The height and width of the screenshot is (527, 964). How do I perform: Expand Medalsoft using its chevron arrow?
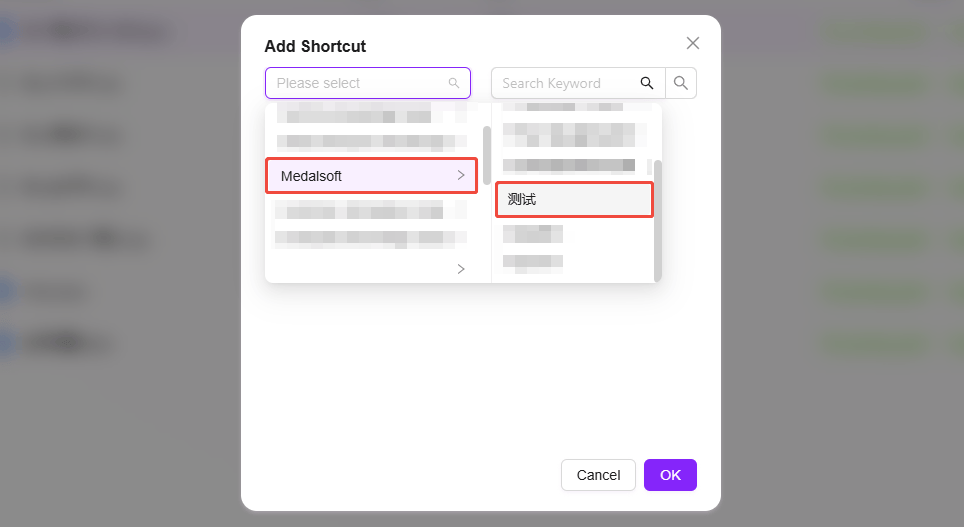[461, 176]
